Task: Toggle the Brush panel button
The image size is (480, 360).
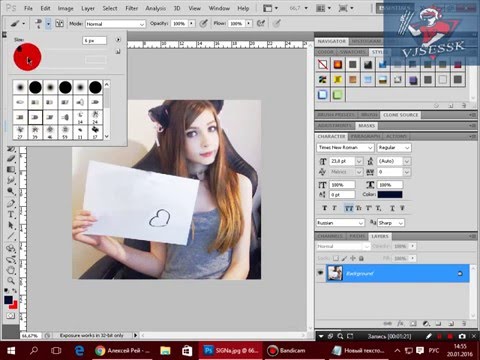Action: (x=60, y=24)
